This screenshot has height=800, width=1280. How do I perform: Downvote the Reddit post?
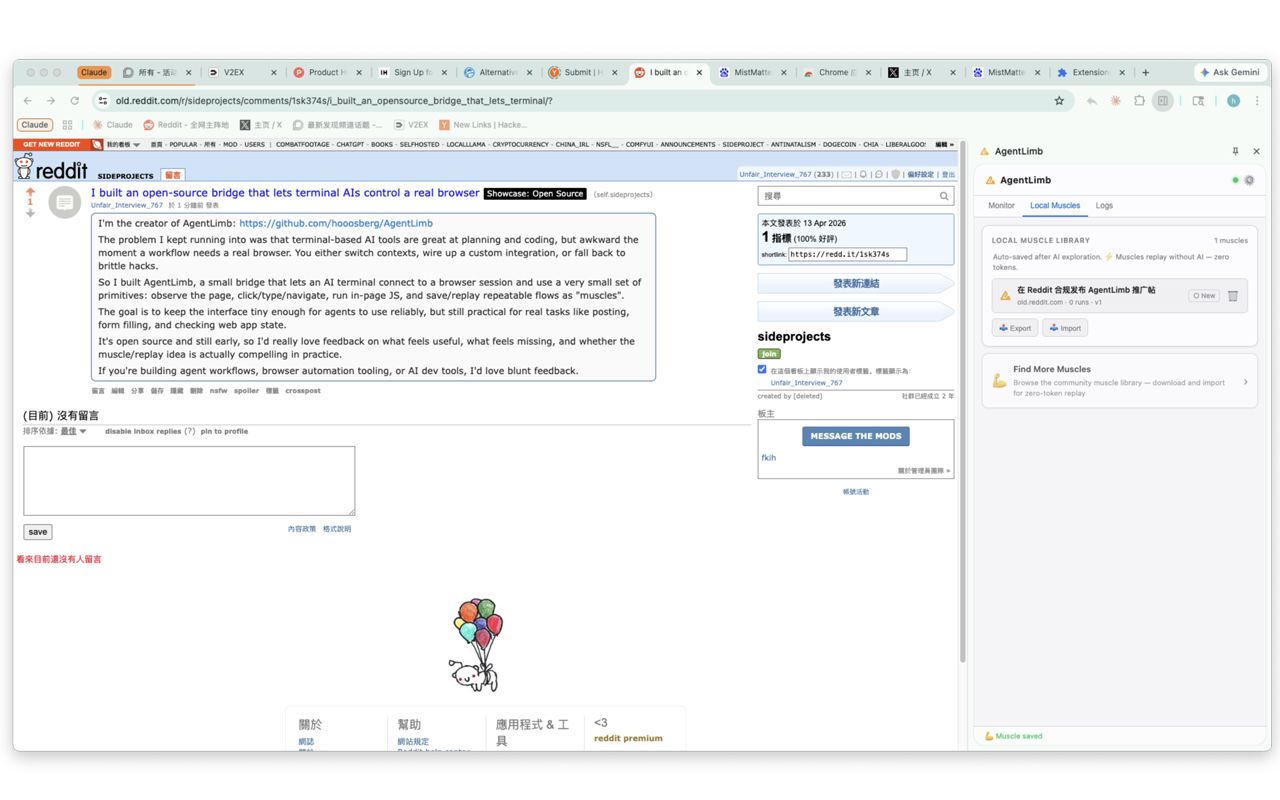coord(30,213)
